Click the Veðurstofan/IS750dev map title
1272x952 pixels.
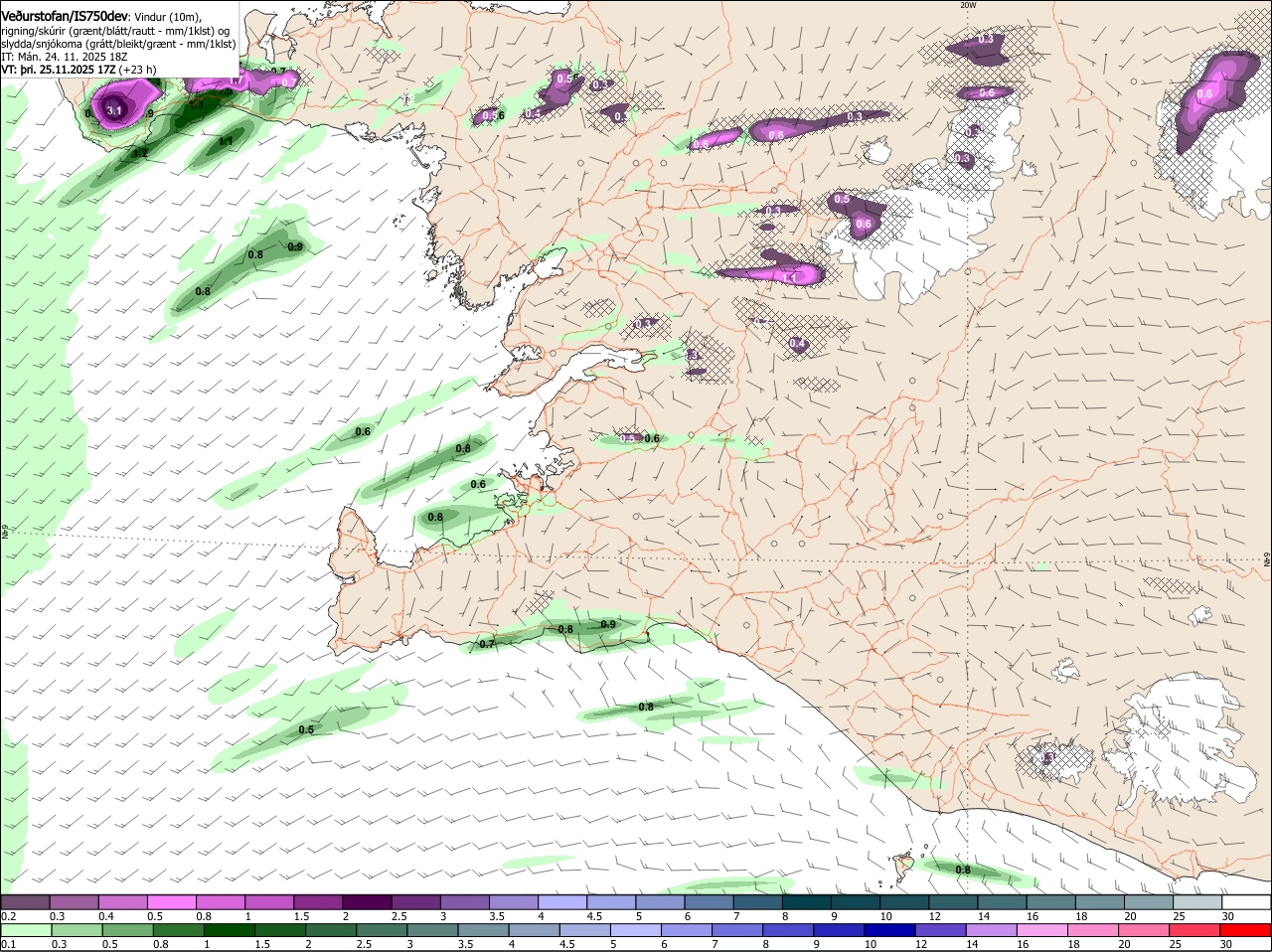65,16
